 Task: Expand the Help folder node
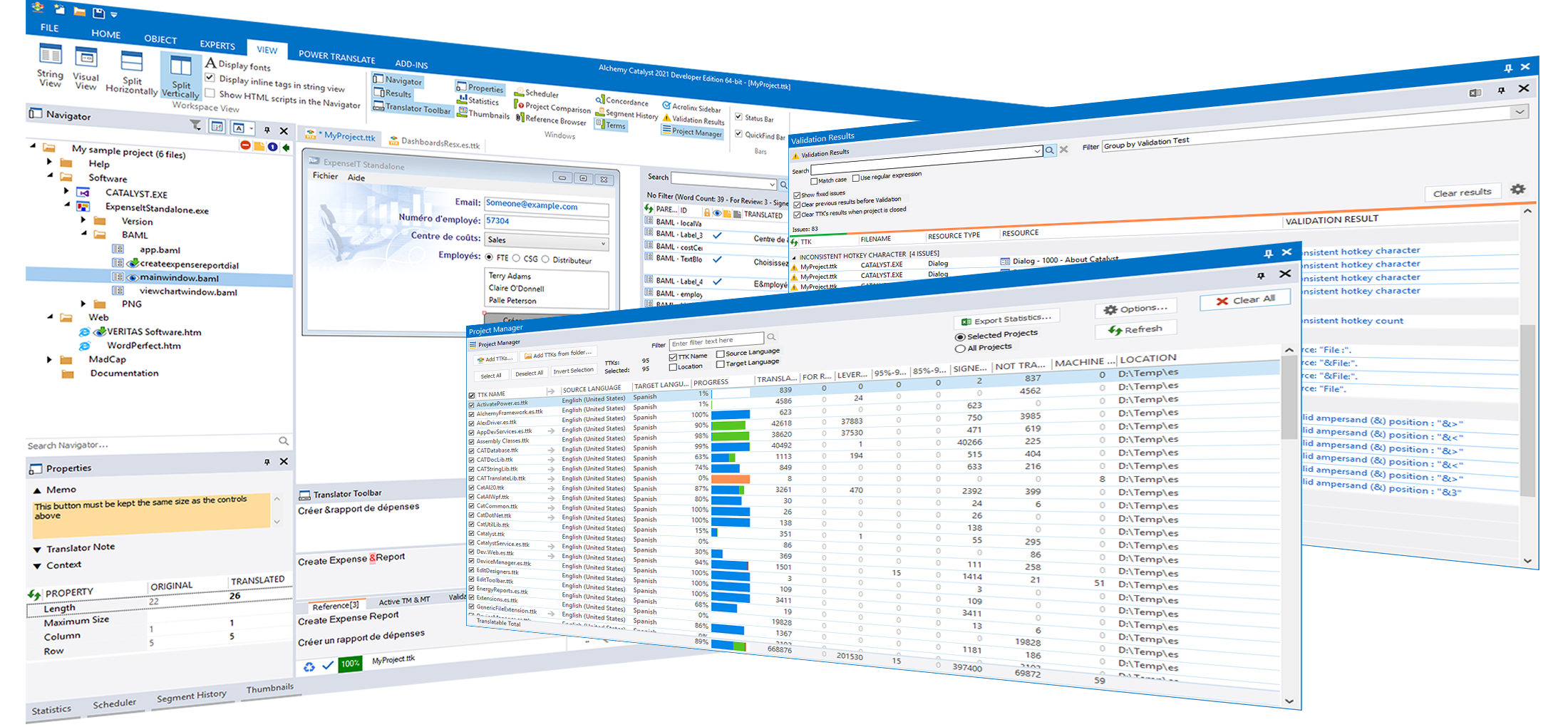click(49, 162)
